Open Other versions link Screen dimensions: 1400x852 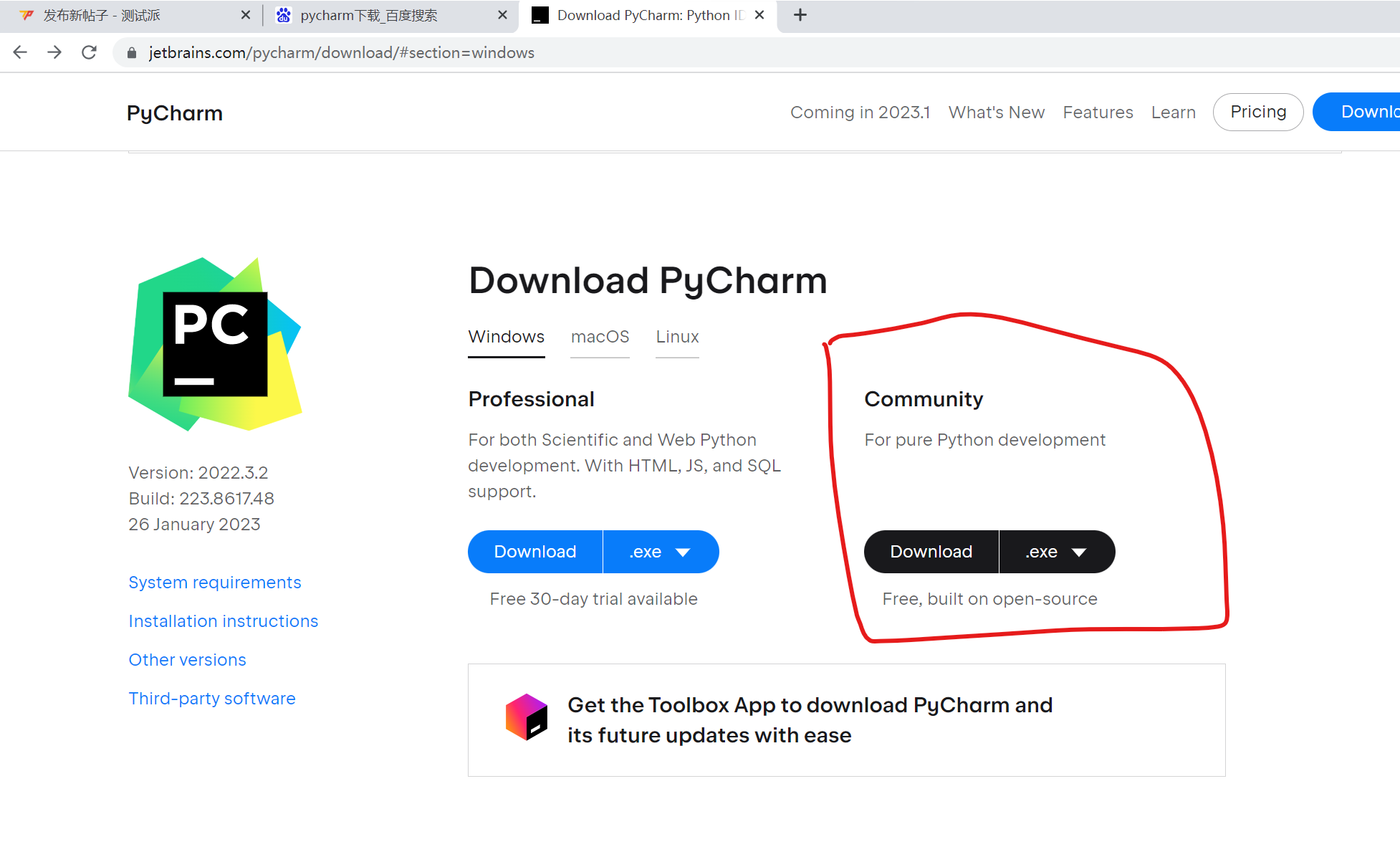point(187,660)
